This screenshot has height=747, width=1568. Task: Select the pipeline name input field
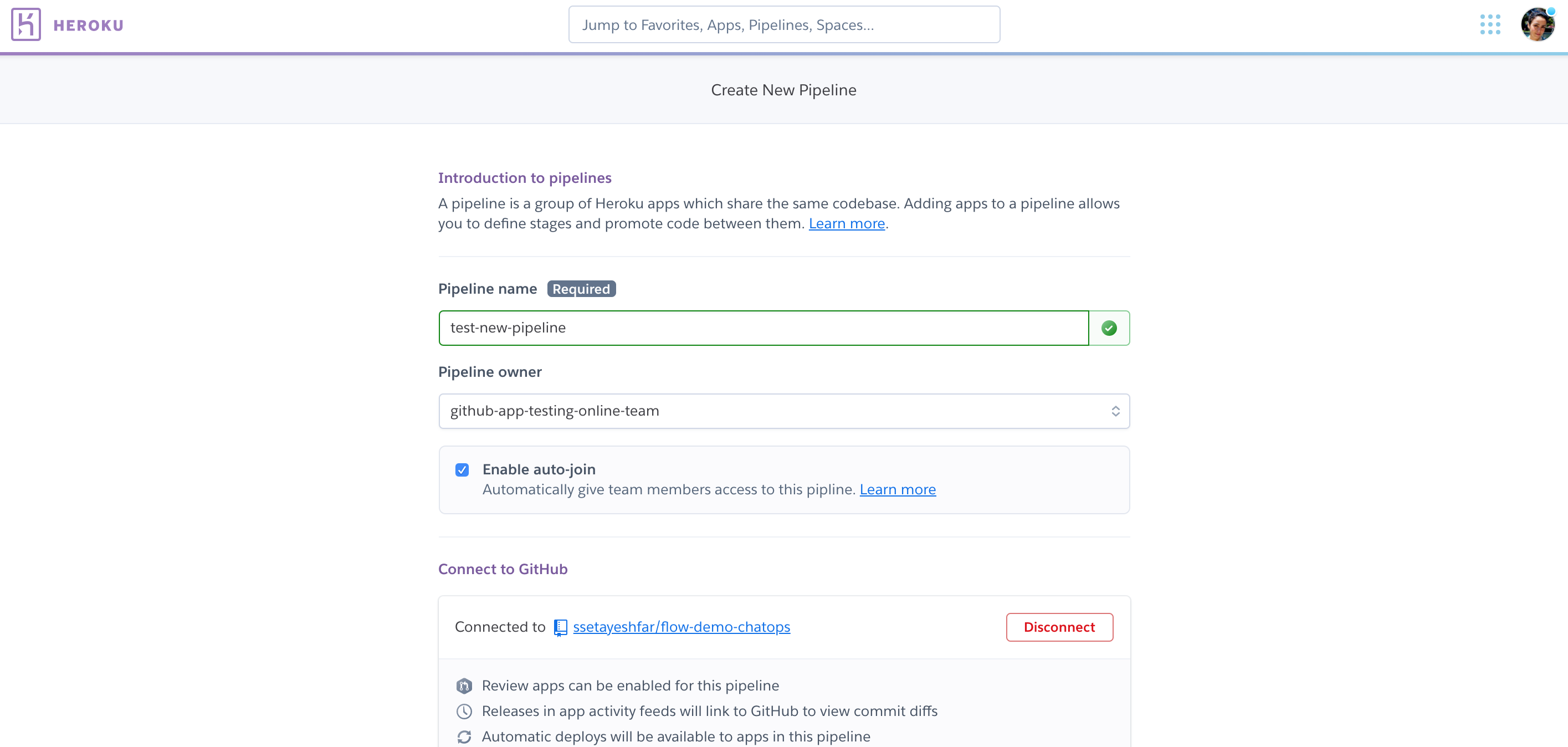click(x=764, y=327)
